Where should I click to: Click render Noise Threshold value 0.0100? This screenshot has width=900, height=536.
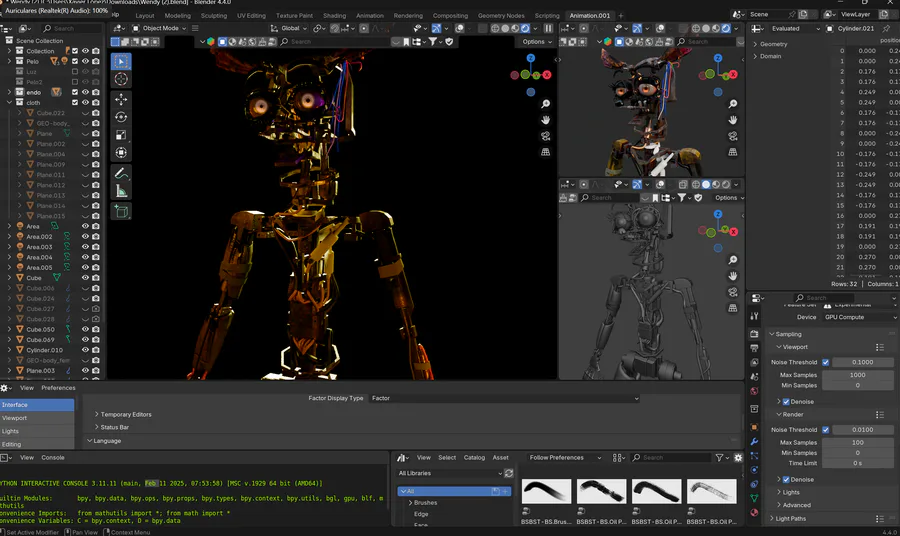click(863, 430)
